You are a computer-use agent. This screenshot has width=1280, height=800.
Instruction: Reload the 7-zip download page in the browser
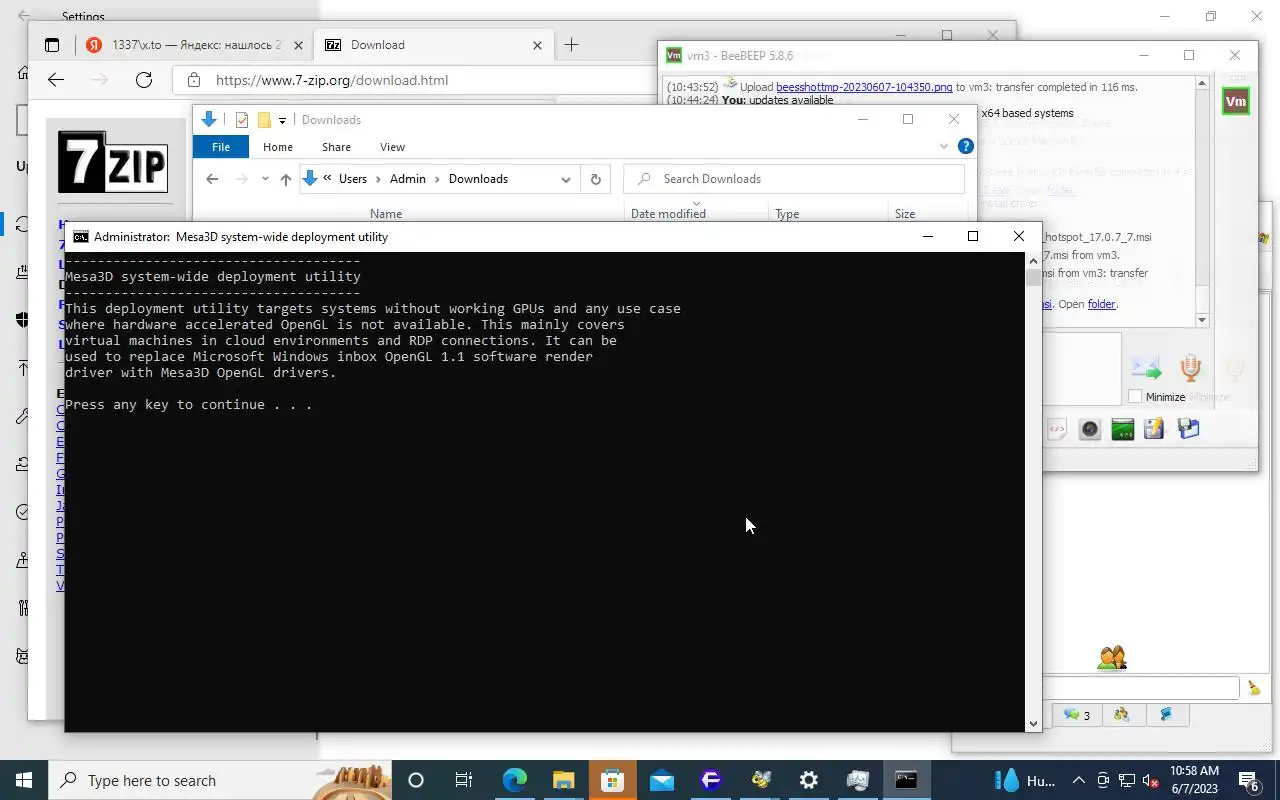click(x=144, y=80)
